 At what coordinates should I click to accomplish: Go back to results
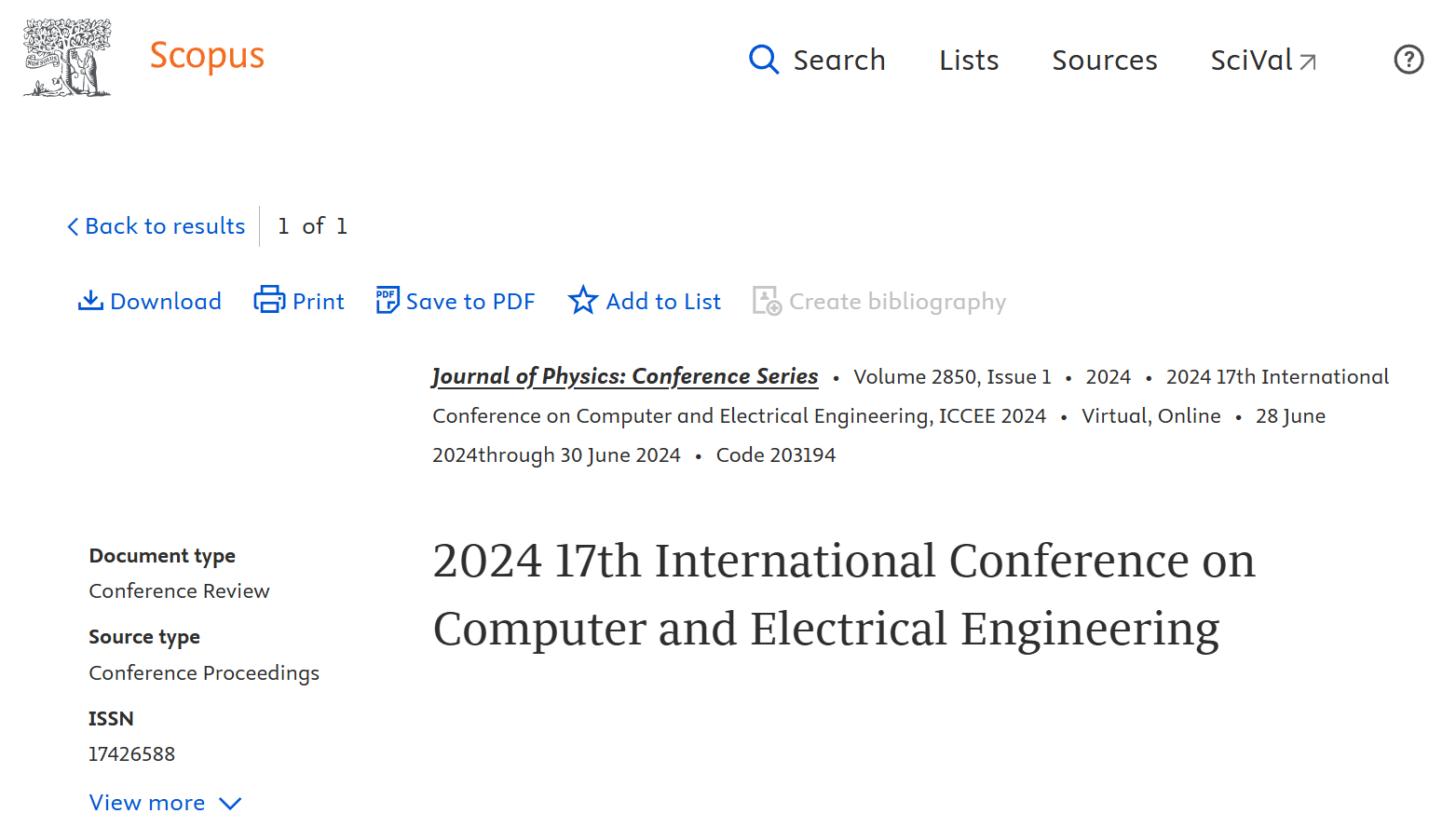click(x=165, y=226)
